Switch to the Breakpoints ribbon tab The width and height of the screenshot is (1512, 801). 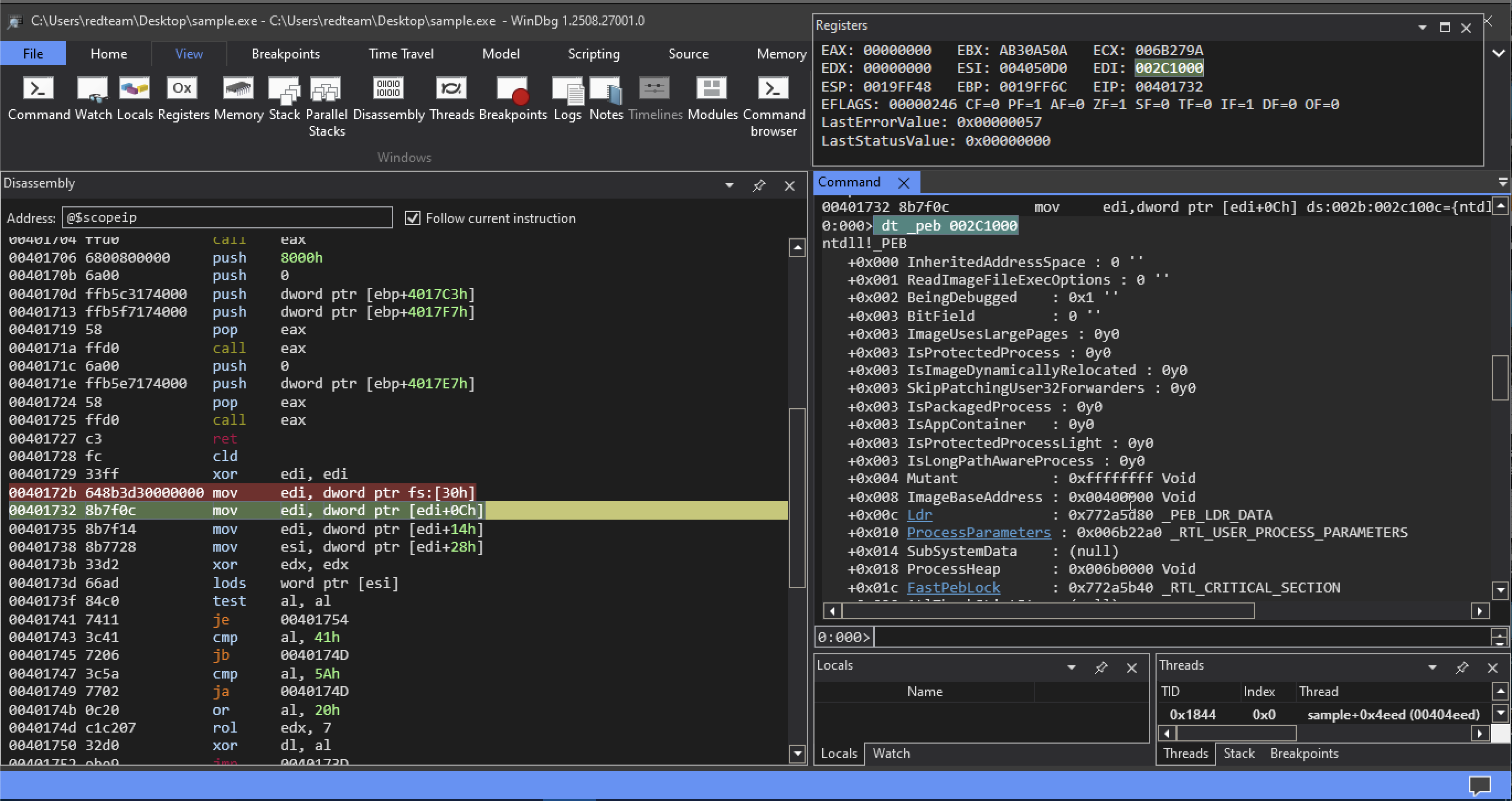285,54
